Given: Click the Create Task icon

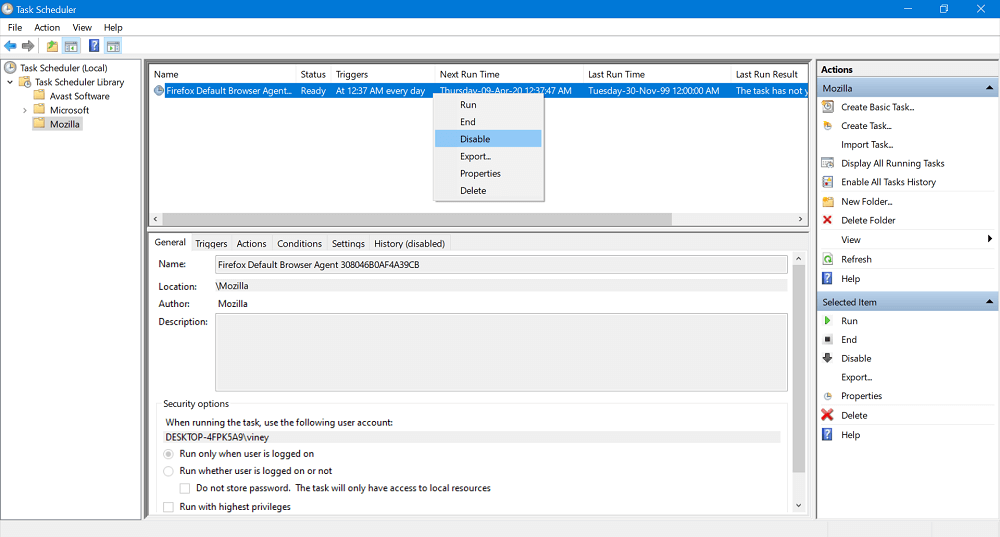Looking at the screenshot, I should [x=828, y=126].
